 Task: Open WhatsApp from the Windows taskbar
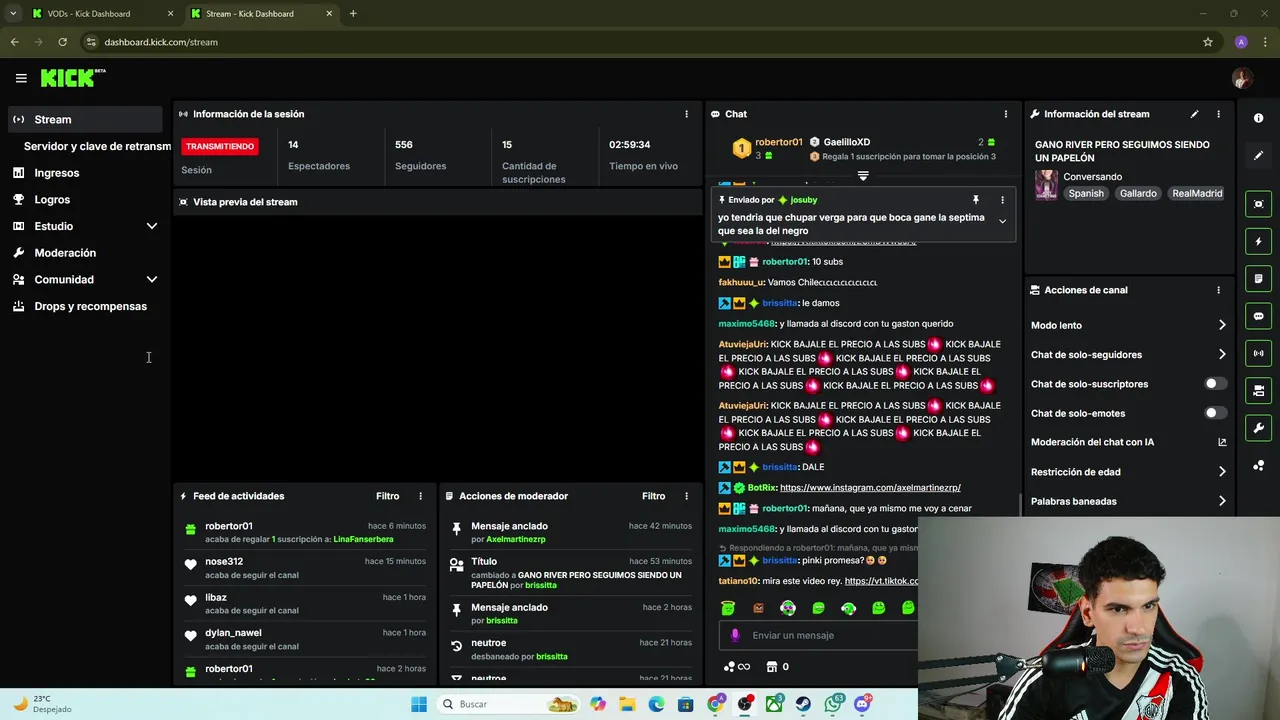point(833,704)
